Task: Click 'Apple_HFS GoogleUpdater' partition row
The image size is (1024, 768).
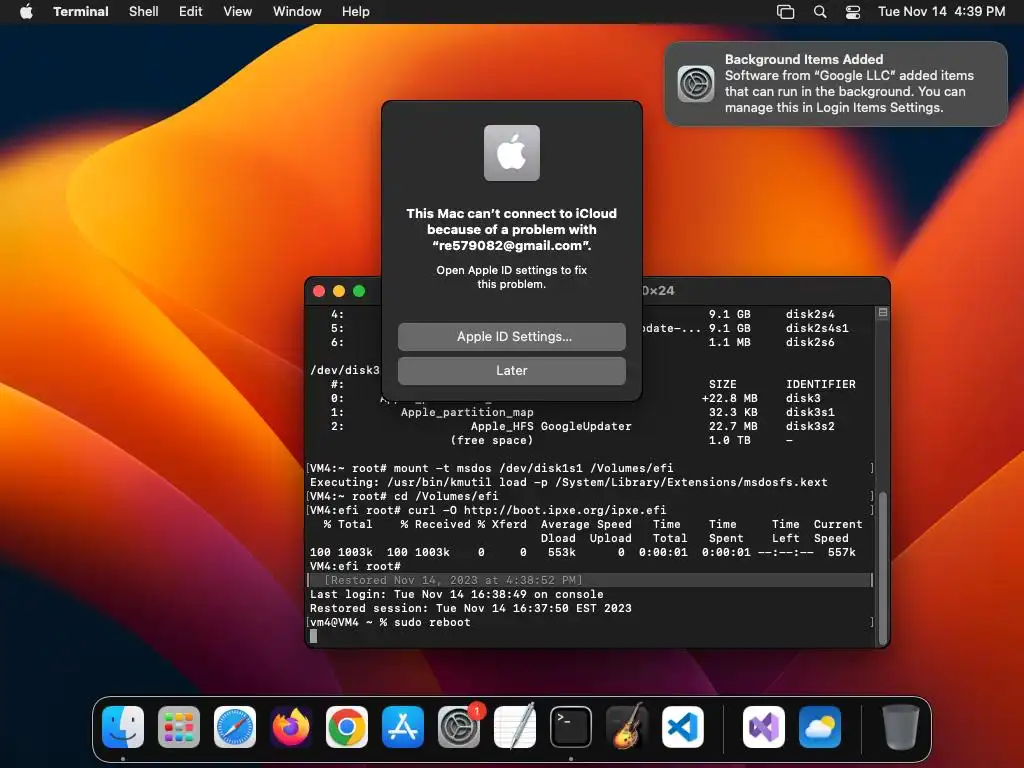Action: pyautogui.click(x=551, y=426)
